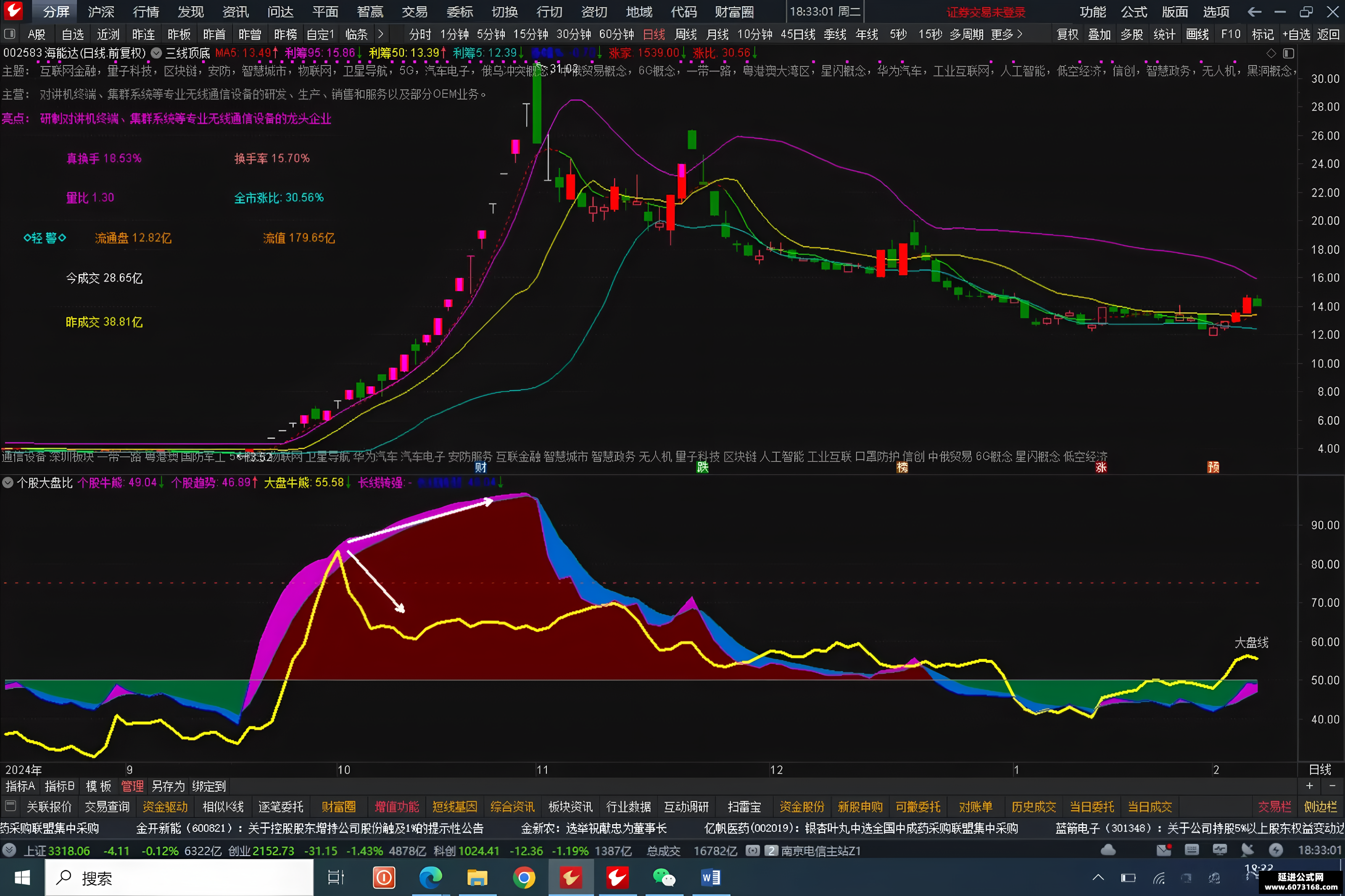Viewport: 1345px width, 896px height.
Task: Toggle the square left of 关联报价
Action: pyautogui.click(x=10, y=806)
